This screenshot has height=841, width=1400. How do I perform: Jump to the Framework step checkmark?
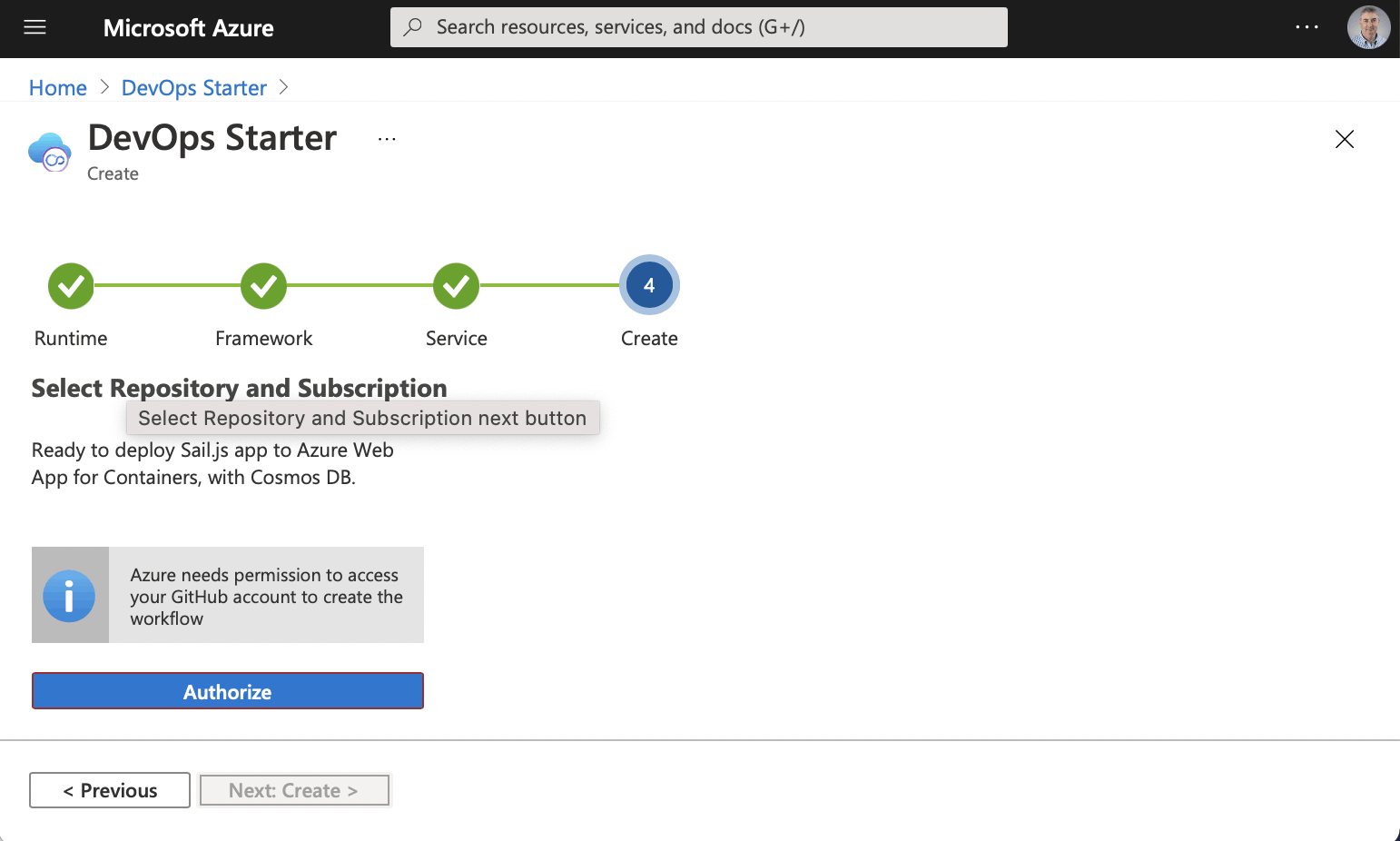click(263, 286)
